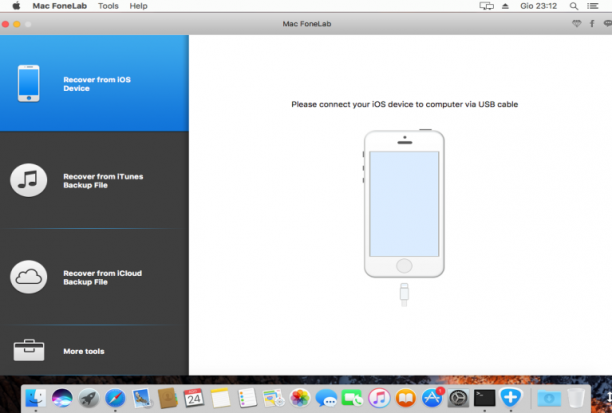Click the display mirroring icon in menu bar
The width and height of the screenshot is (612, 413).
(486, 6)
